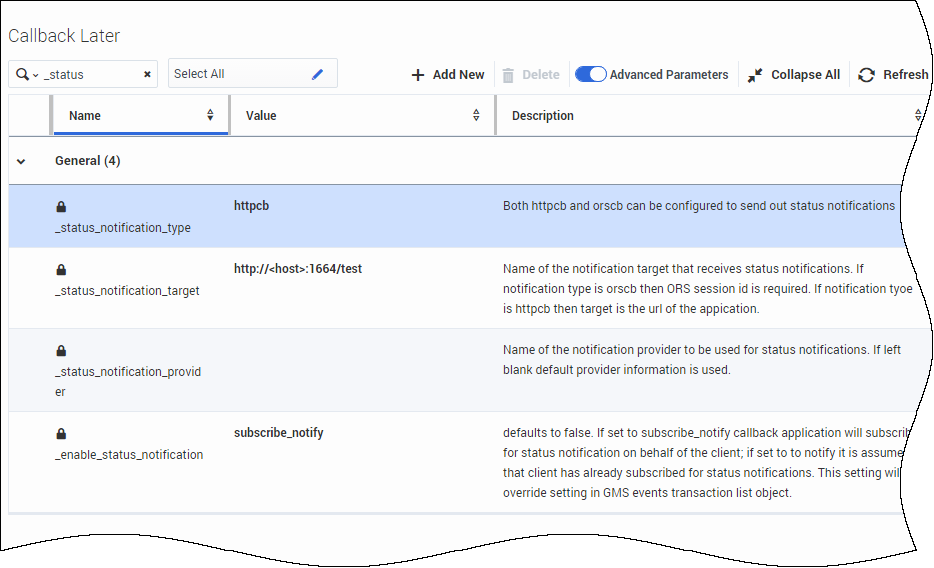Click the Callback Later page title
Screen dimensions: 934x568
click(64, 36)
